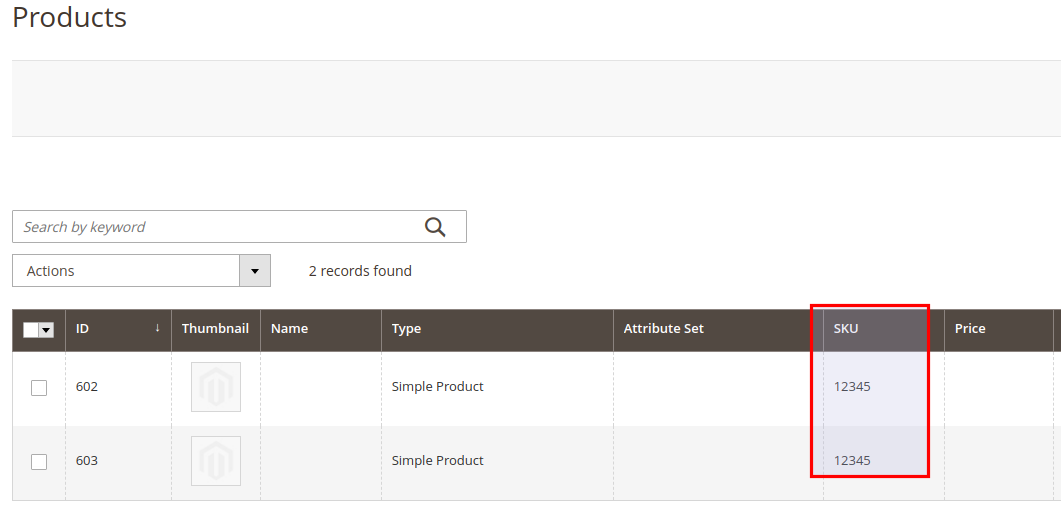The image size is (1061, 530).
Task: Click the search magnifier icon
Action: pos(435,227)
